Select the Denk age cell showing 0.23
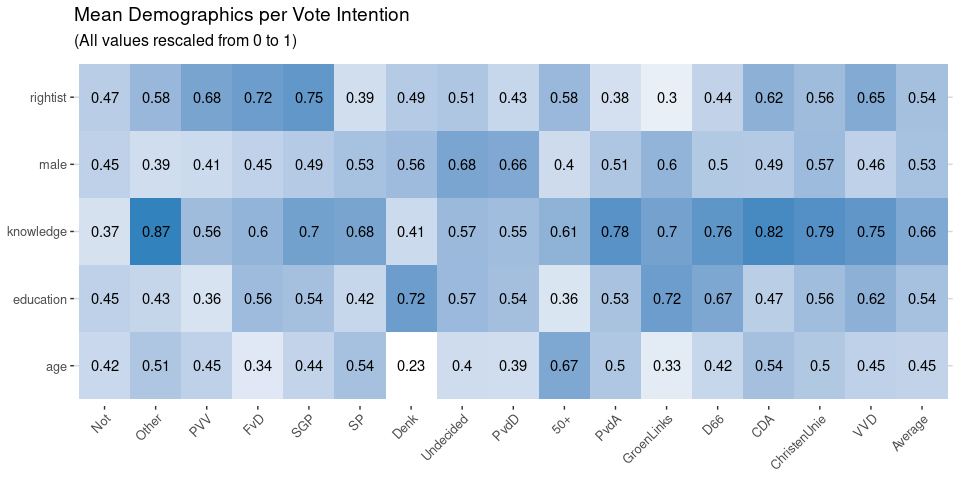 click(x=411, y=366)
